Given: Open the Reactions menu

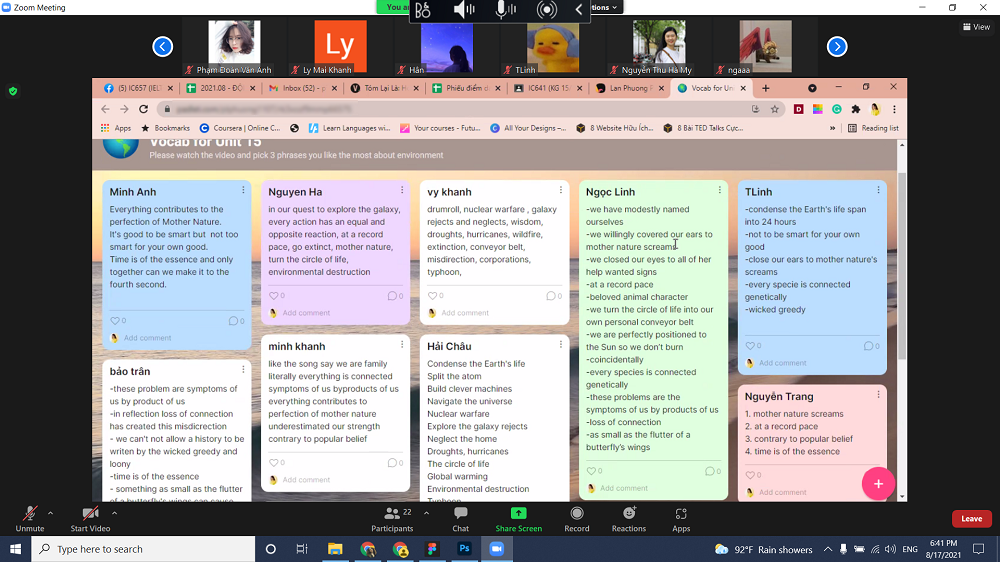Looking at the screenshot, I should pyautogui.click(x=629, y=514).
